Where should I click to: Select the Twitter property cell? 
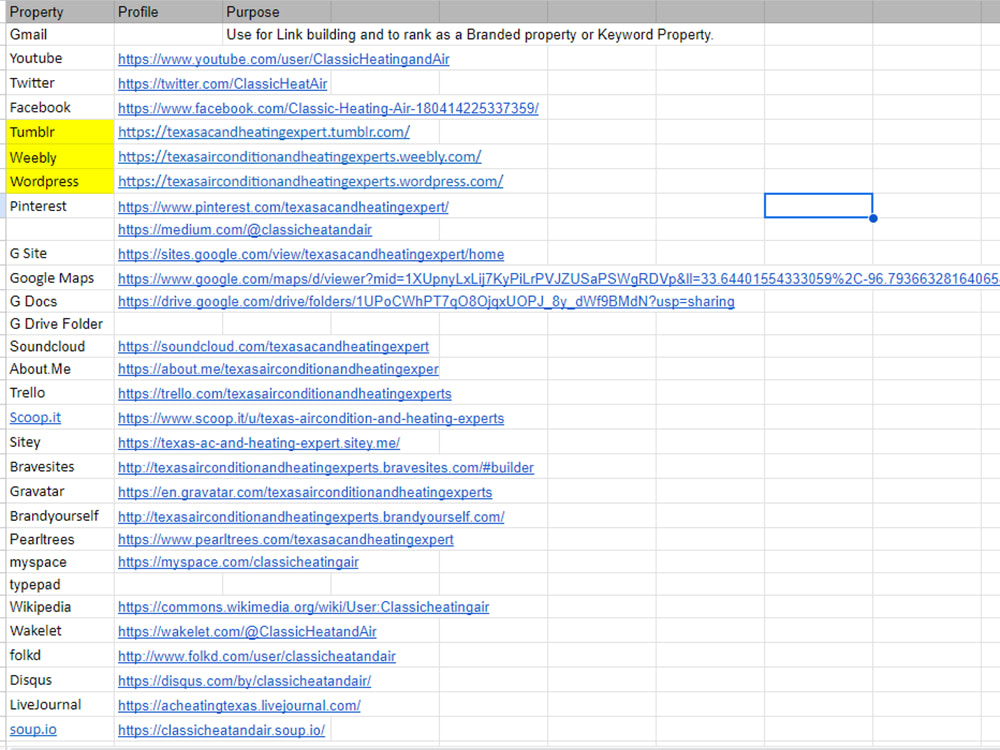click(60, 83)
